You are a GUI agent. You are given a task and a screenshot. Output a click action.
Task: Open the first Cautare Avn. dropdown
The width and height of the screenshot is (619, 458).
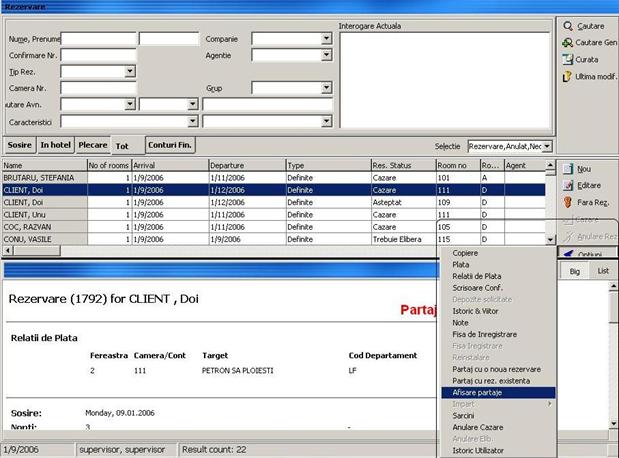tap(130, 104)
